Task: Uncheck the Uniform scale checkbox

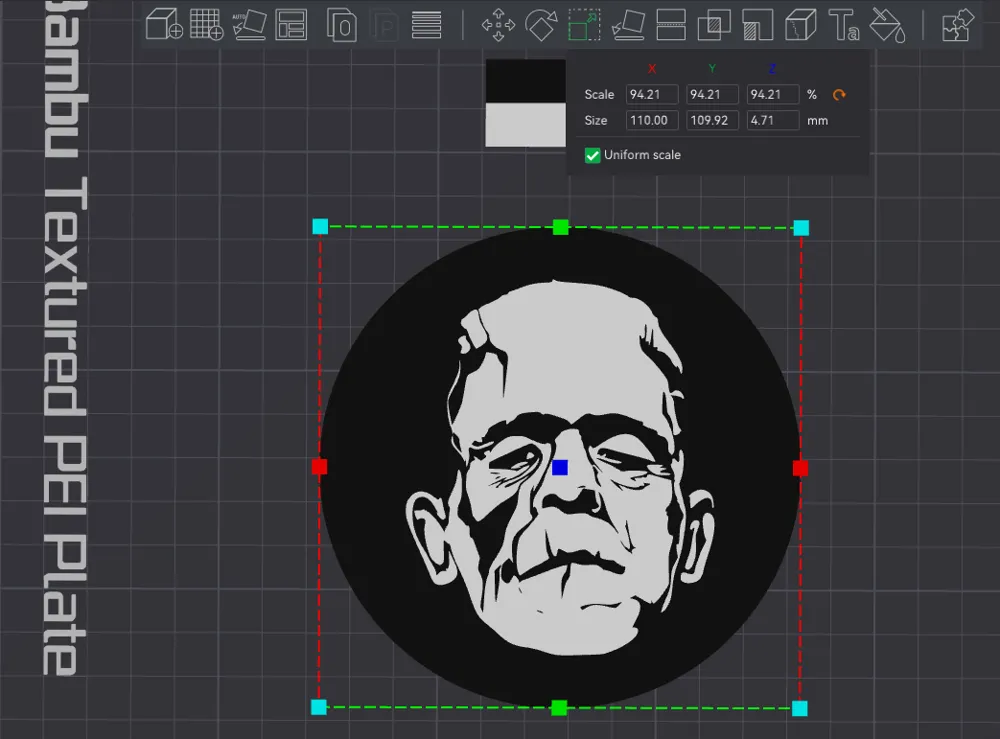Action: click(593, 155)
